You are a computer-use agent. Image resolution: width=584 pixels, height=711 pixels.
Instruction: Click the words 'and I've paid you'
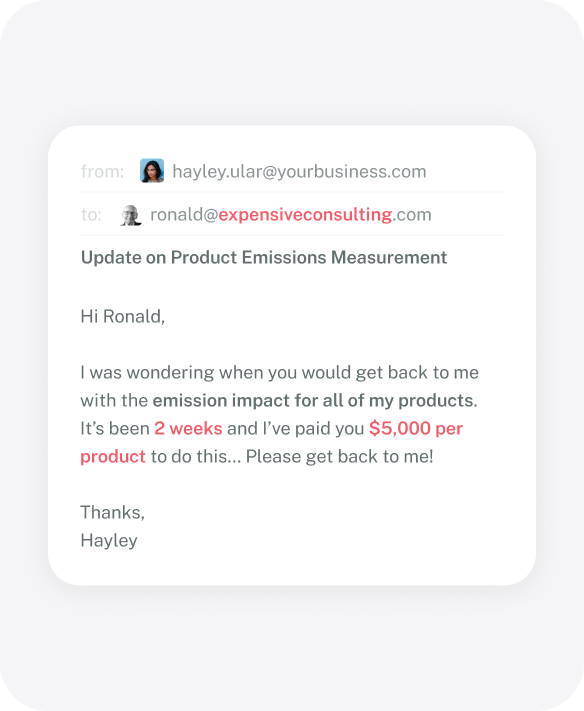(x=296, y=429)
